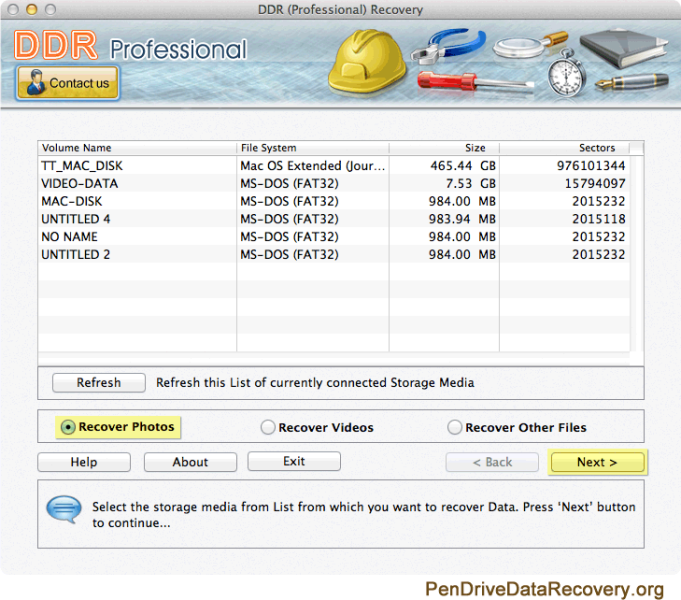
Task: Select the Recover Photos radio button
Action: 68,427
